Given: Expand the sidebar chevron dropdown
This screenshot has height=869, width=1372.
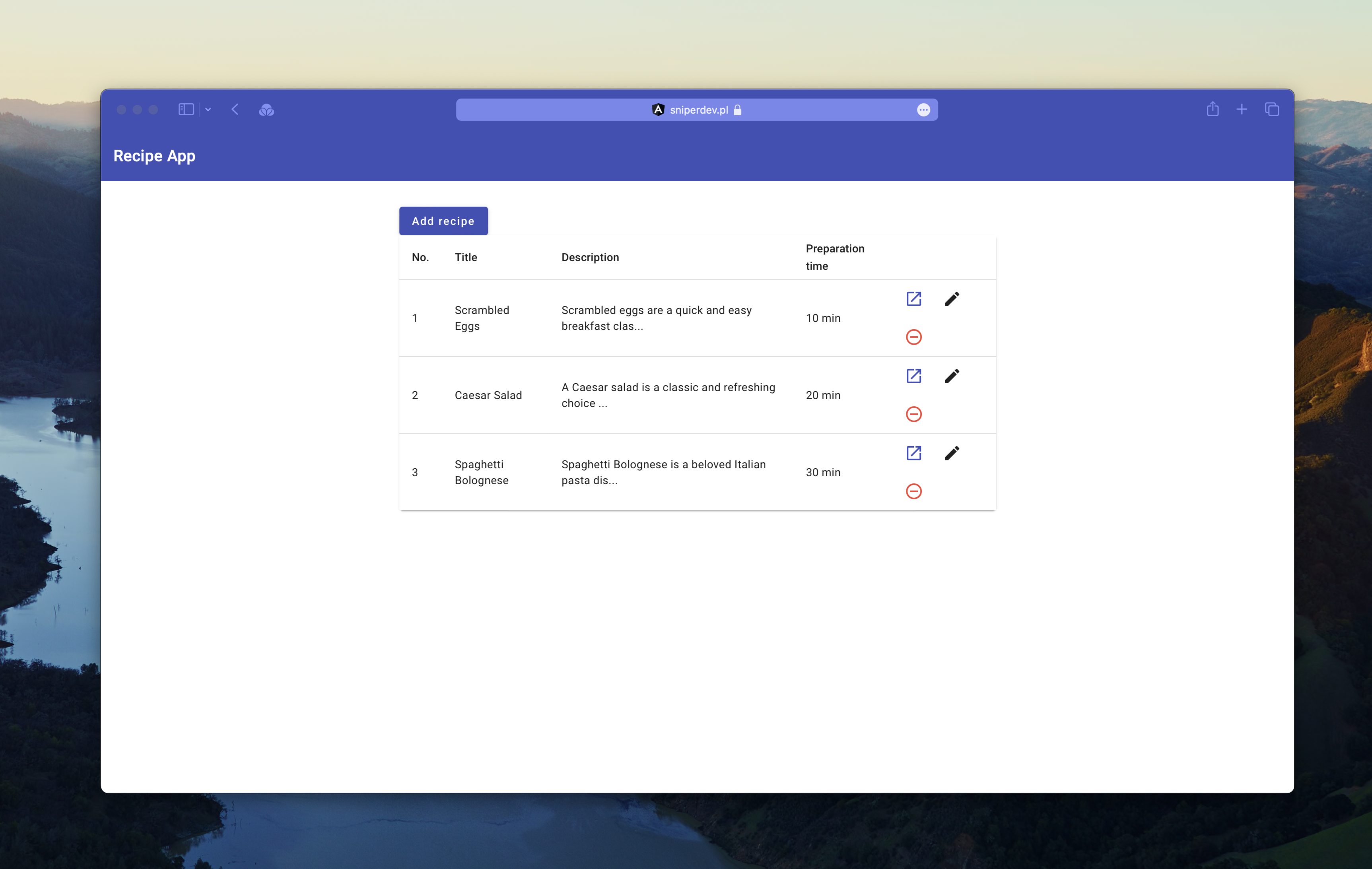Looking at the screenshot, I should (x=208, y=109).
